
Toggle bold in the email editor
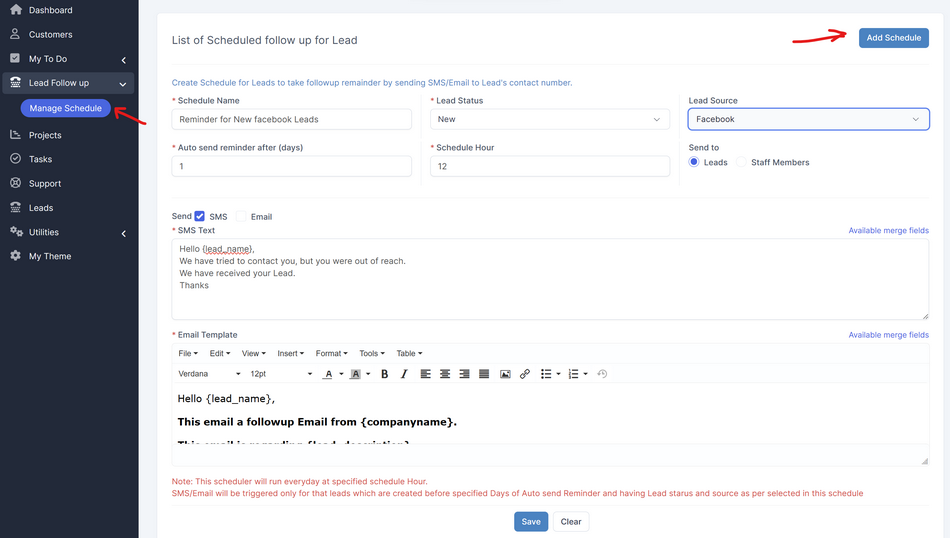coord(384,374)
